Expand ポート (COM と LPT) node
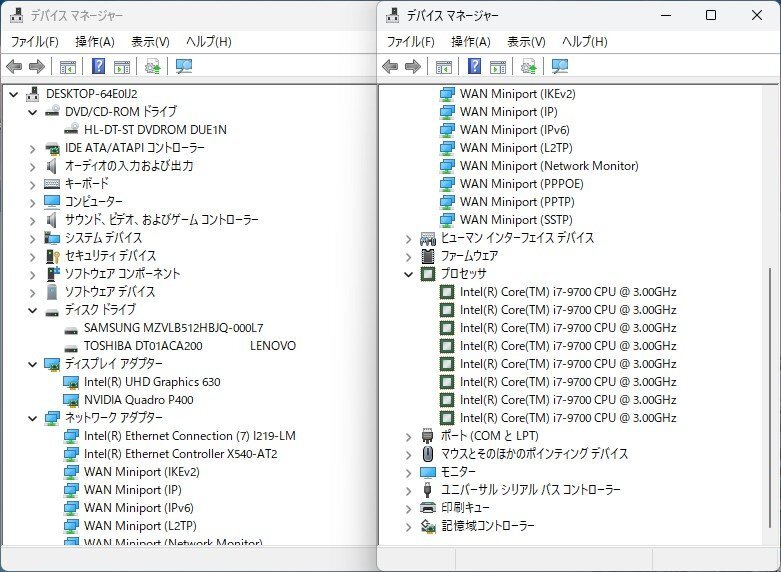The width and height of the screenshot is (781, 572). [x=409, y=436]
